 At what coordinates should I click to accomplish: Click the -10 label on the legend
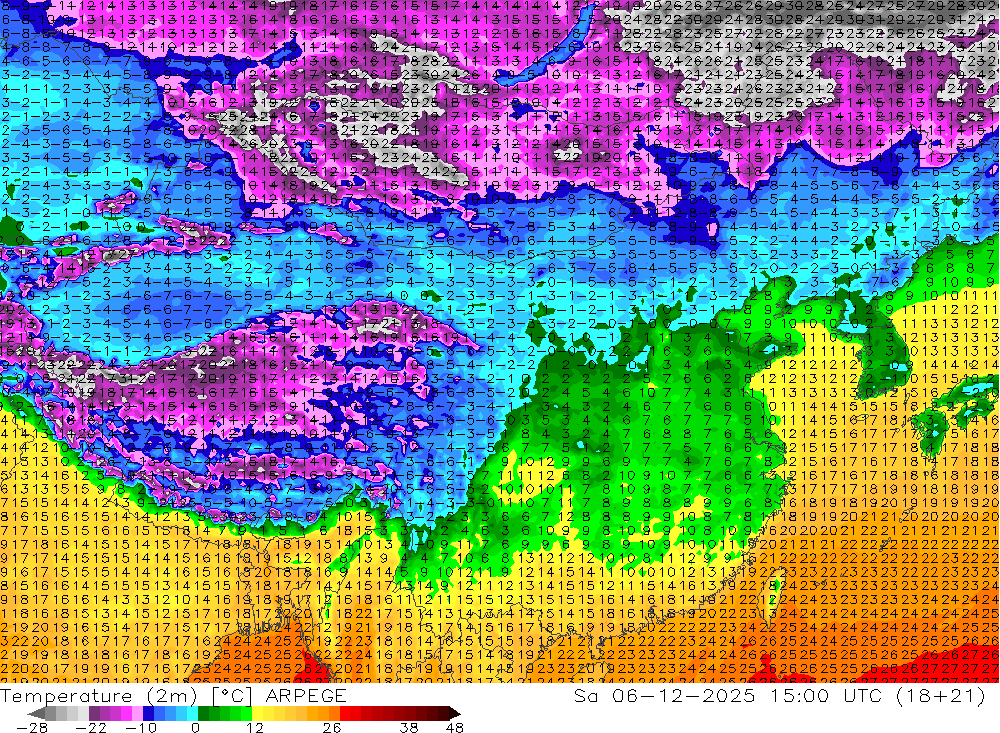141,727
